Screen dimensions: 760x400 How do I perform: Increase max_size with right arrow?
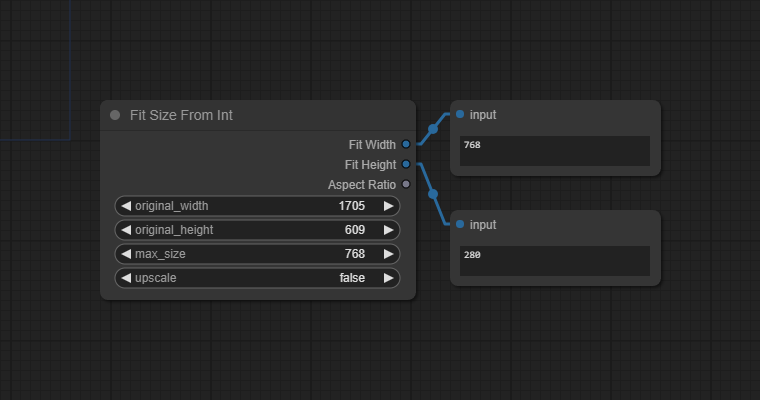(388, 254)
